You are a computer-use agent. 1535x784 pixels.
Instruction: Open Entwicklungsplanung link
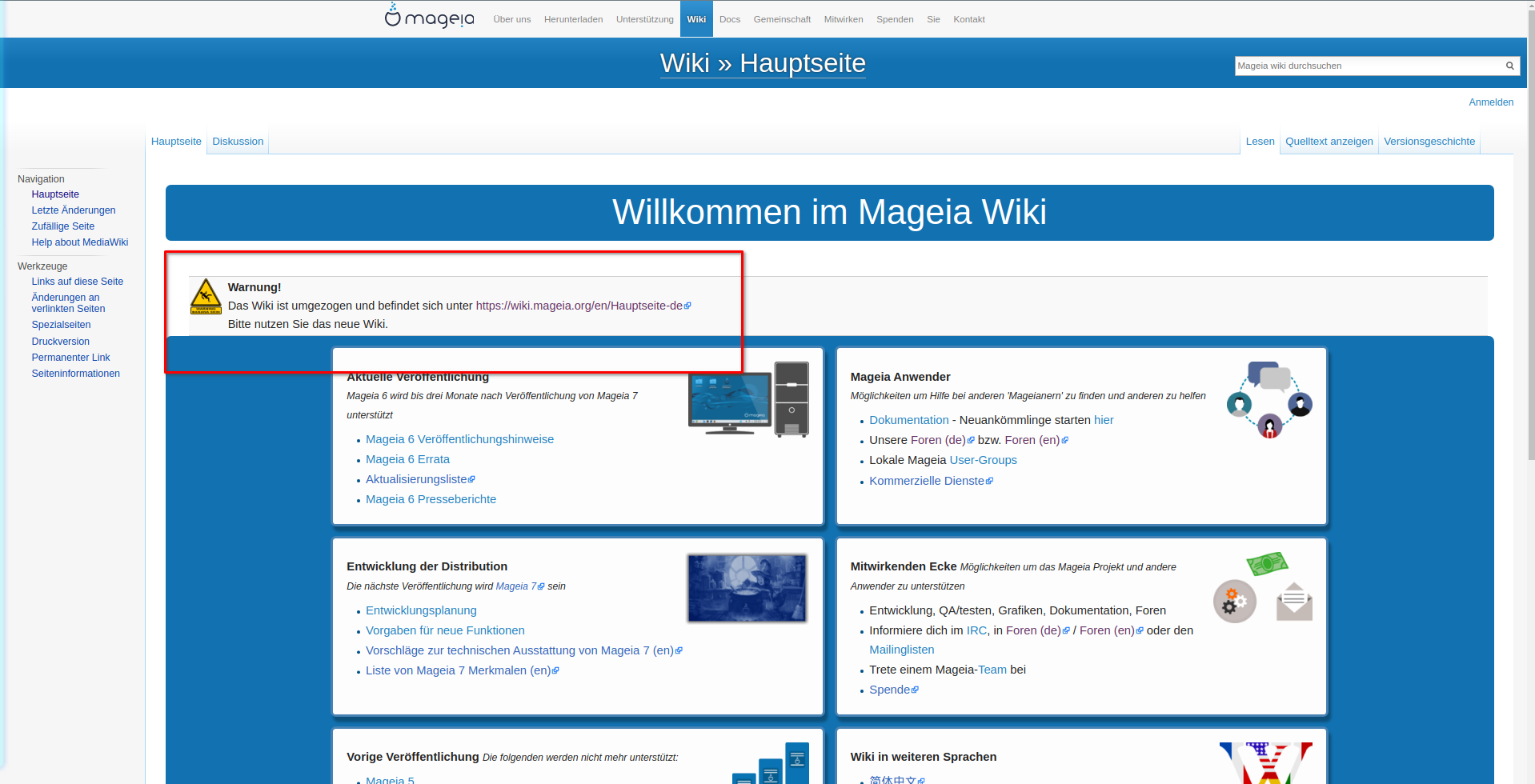click(x=421, y=610)
